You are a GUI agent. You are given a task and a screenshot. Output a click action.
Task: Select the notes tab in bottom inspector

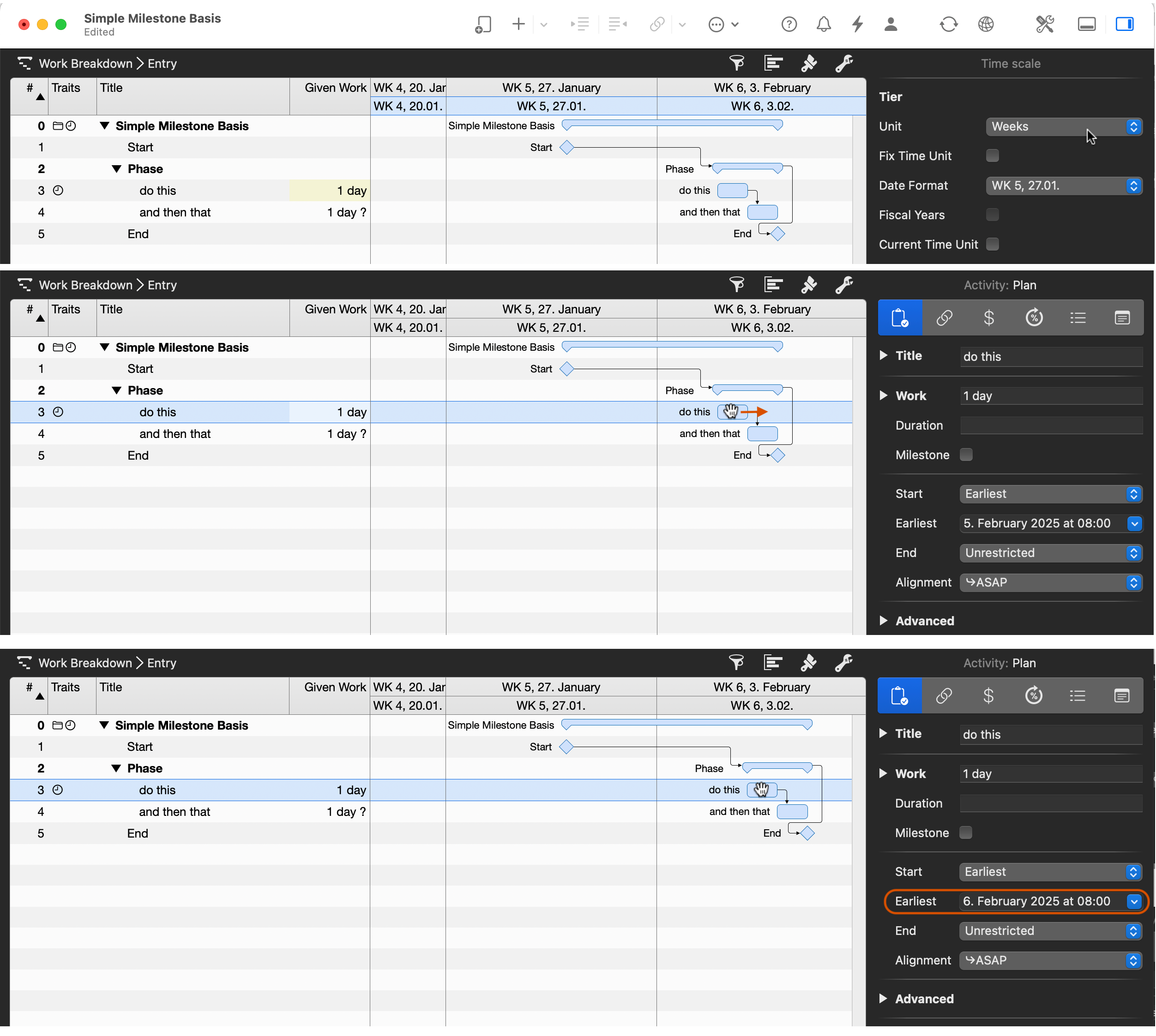pos(1121,695)
